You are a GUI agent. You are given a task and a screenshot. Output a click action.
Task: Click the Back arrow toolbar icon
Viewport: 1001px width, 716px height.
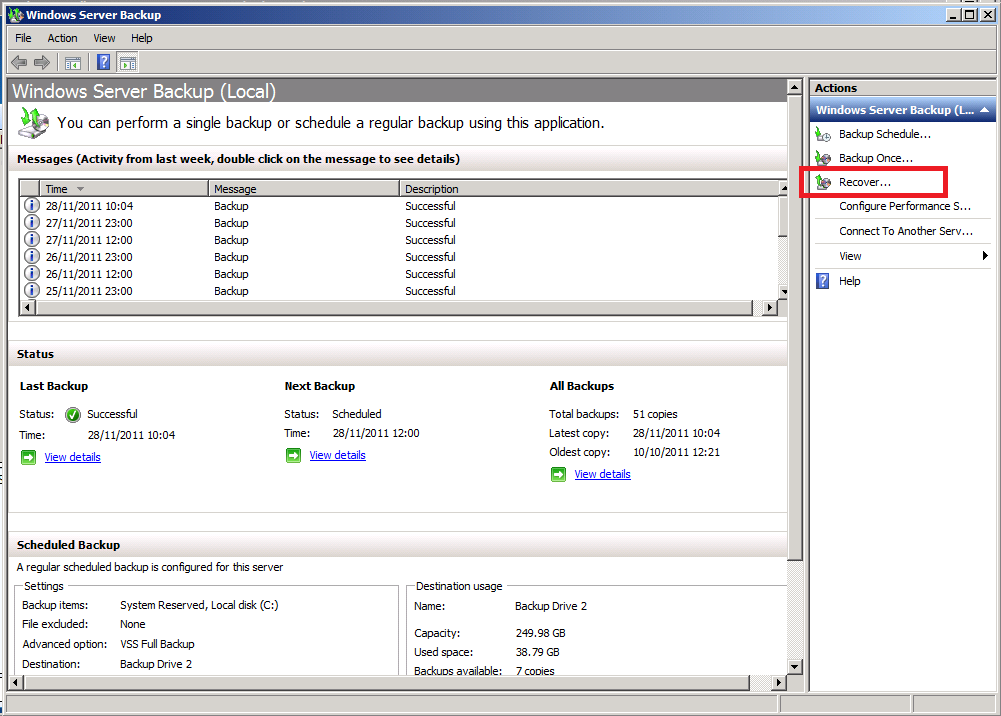click(x=19, y=63)
